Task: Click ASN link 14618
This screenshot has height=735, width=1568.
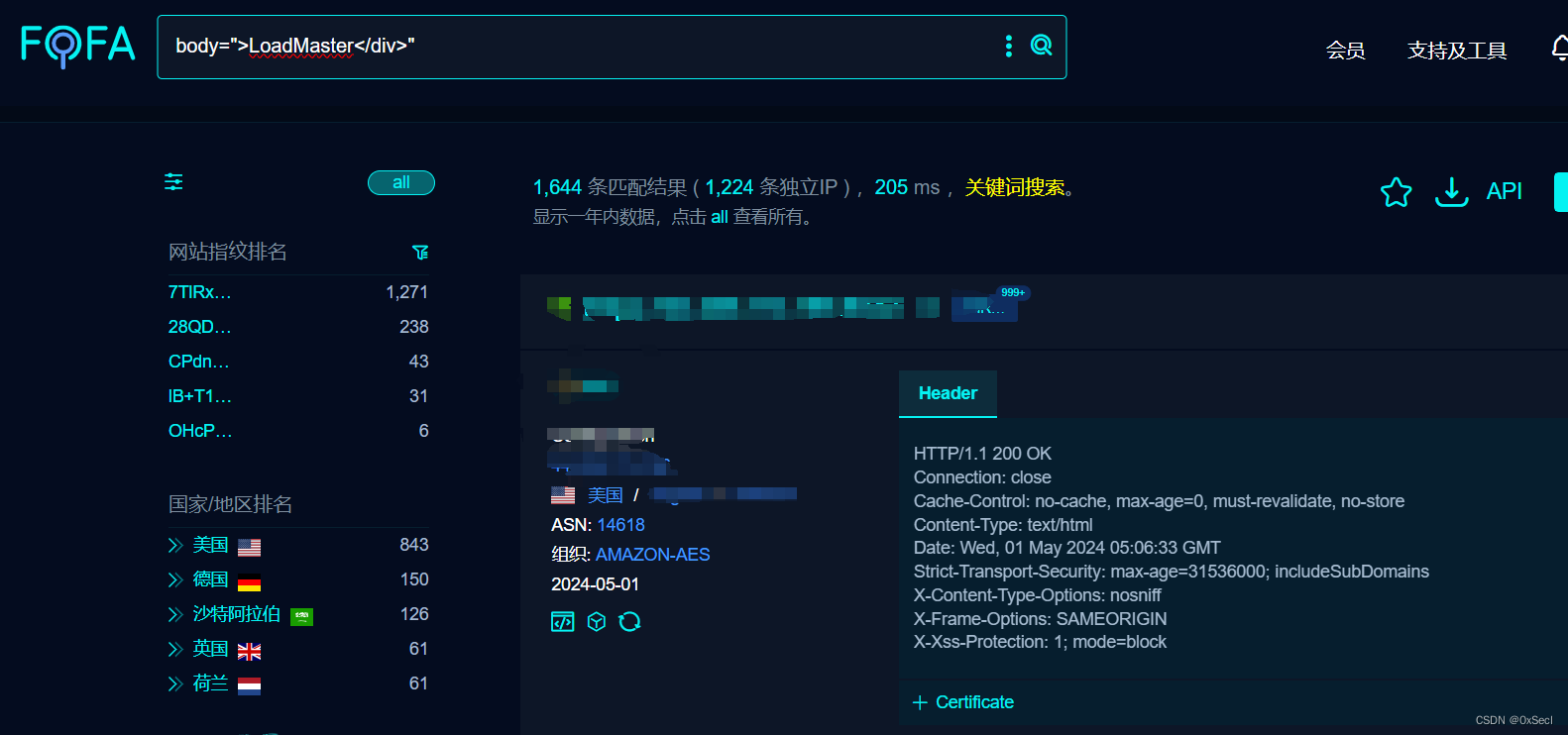Action: click(x=620, y=525)
